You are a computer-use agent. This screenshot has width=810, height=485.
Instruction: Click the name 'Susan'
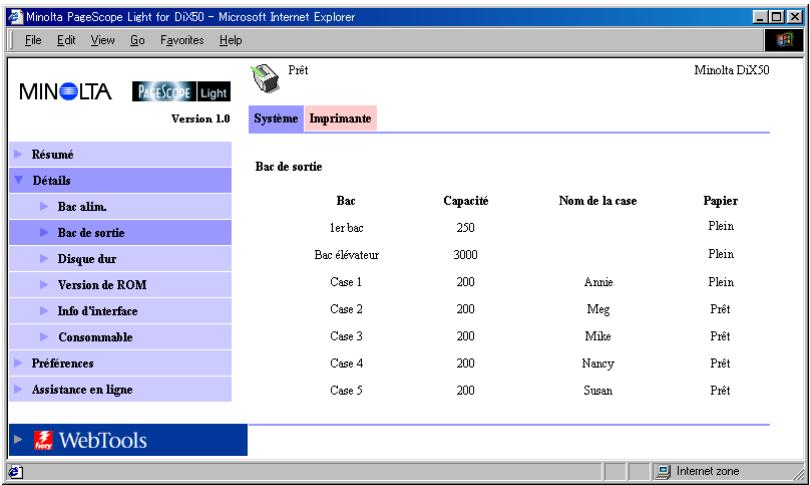point(598,390)
